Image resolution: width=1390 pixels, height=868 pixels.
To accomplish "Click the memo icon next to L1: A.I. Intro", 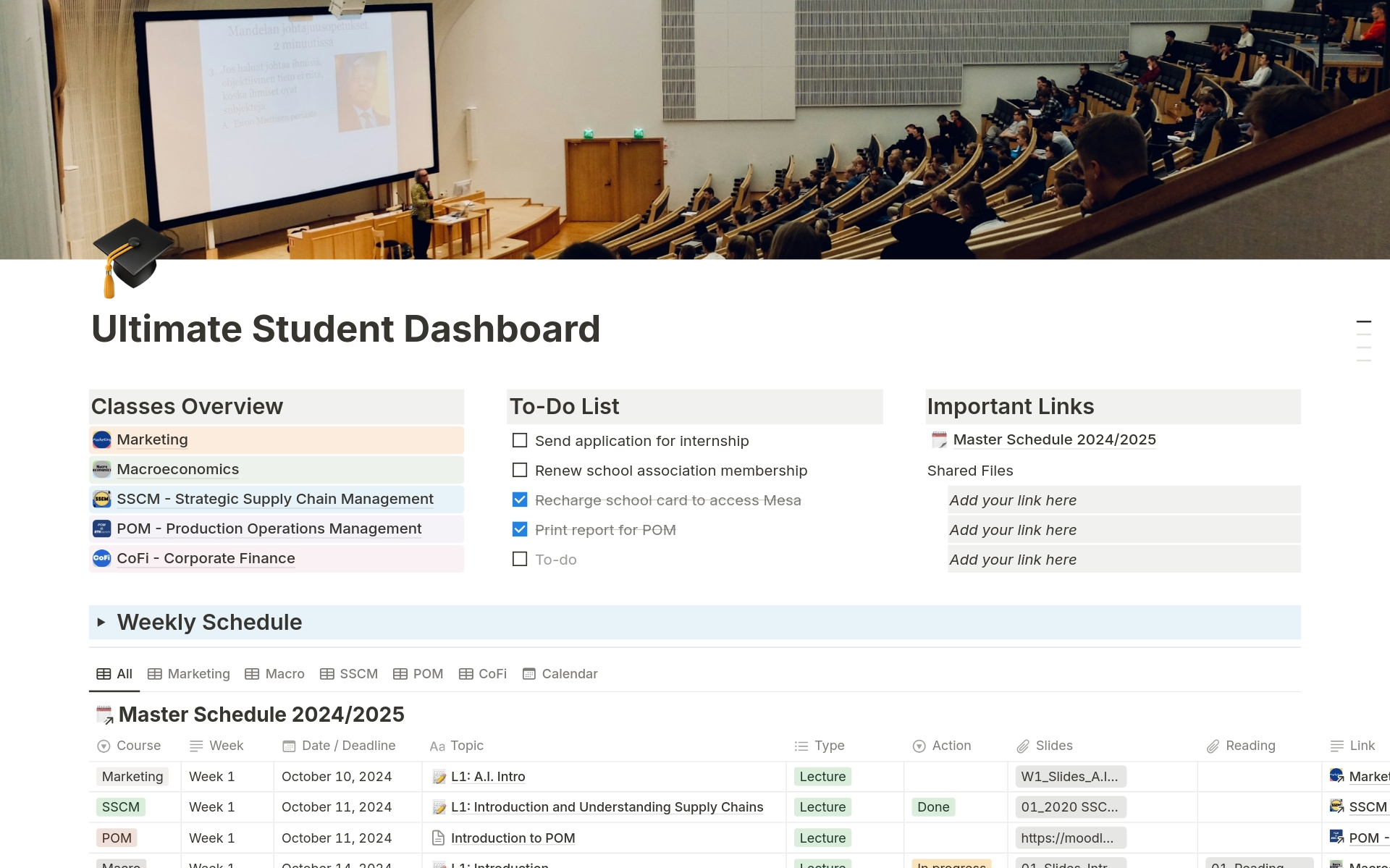I will pos(438,776).
